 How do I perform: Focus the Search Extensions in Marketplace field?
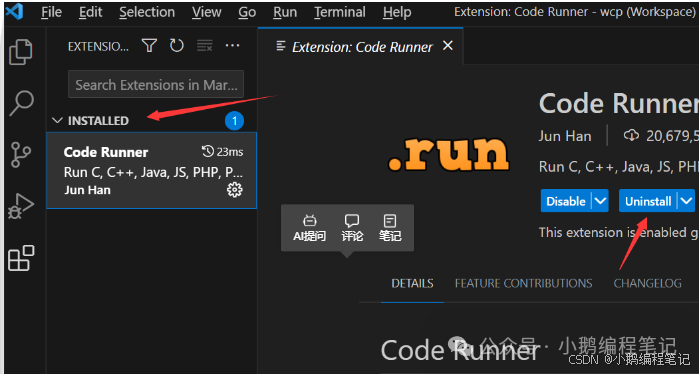pyautogui.click(x=156, y=84)
